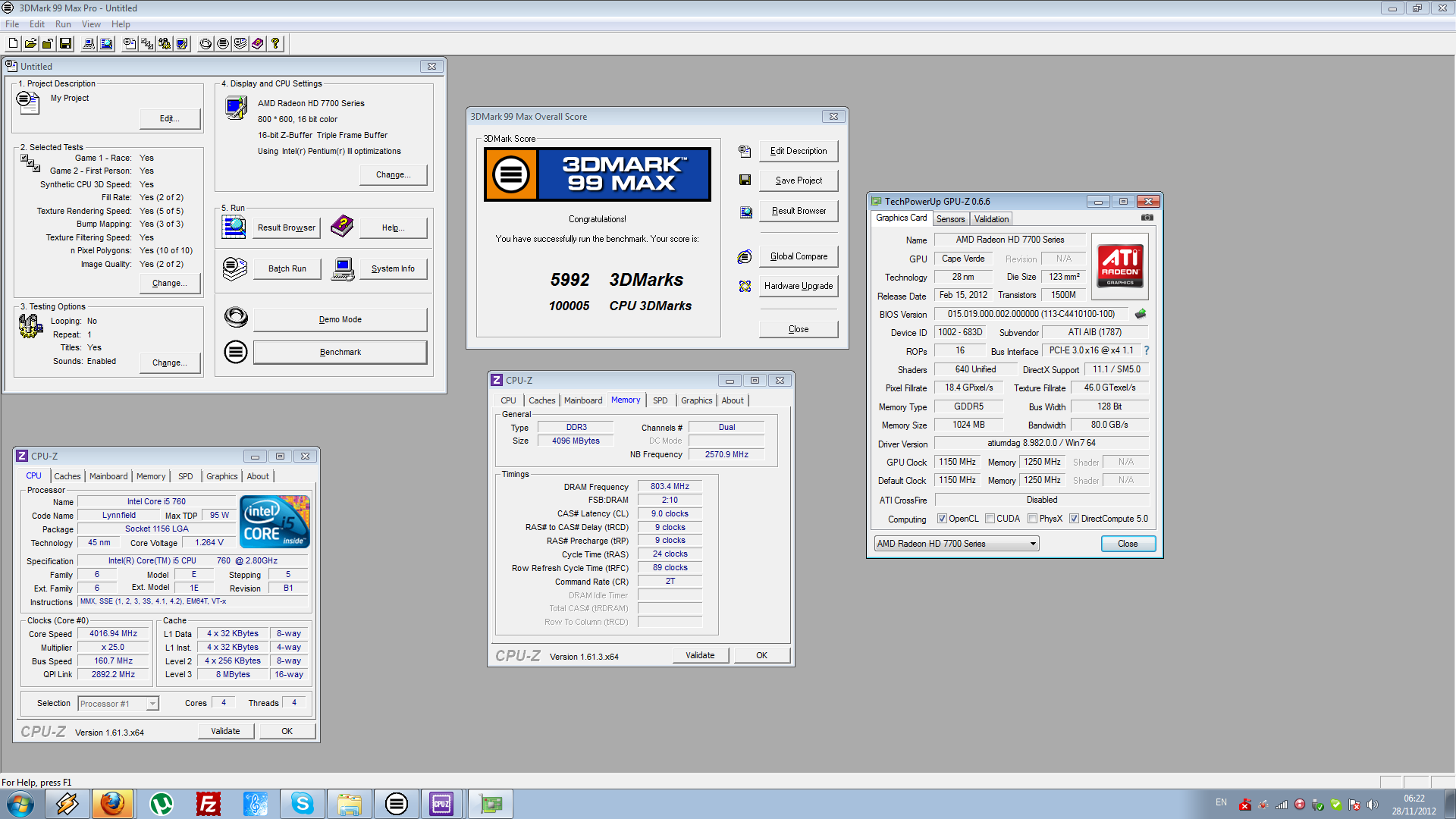The image size is (1456, 819).
Task: Click the System Info computer toolbar icon
Action: pos(89,43)
